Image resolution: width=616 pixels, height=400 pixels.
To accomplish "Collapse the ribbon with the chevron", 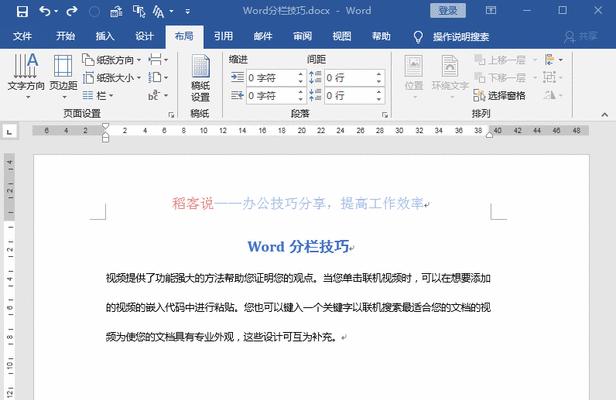I will (604, 115).
